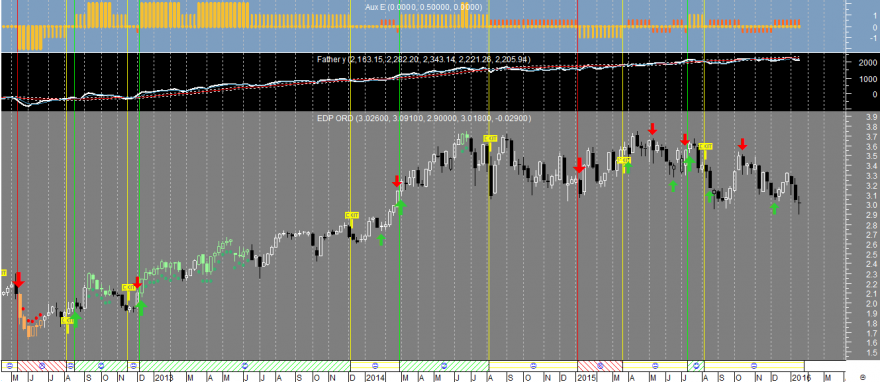Click the face icon in the small green July 2015 ribbon segment
This screenshot has height=382, width=880.
point(696,365)
